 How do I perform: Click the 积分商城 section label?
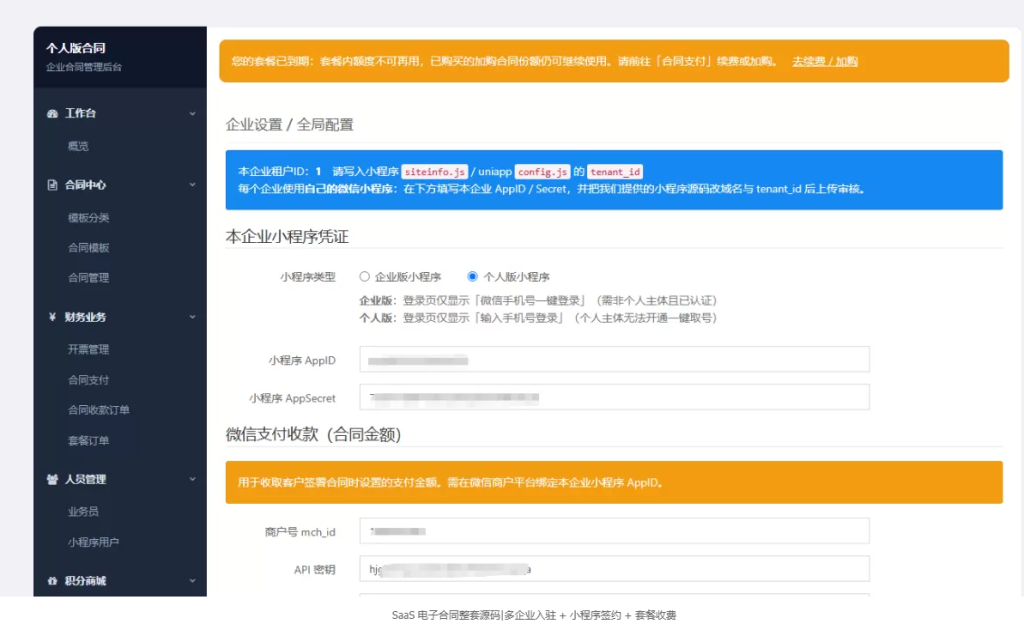tap(86, 581)
